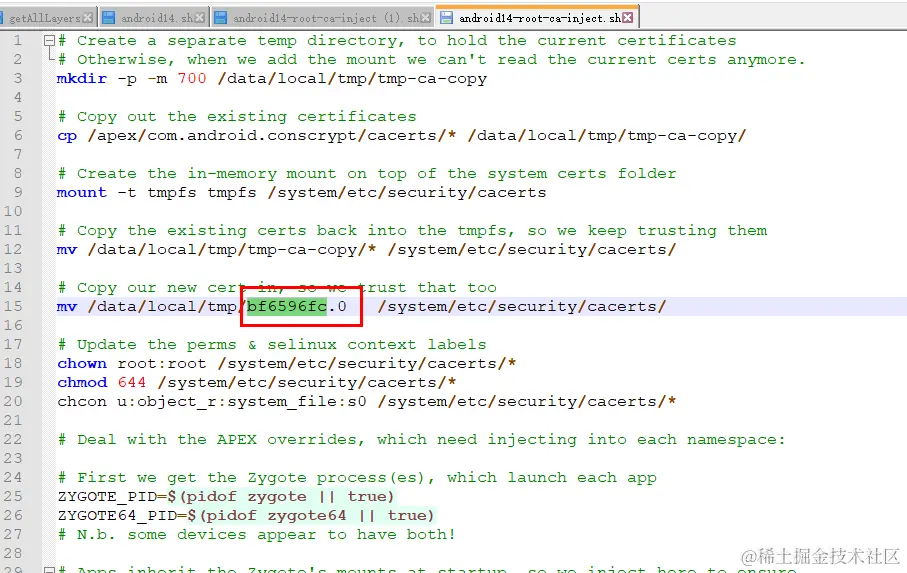The height and width of the screenshot is (573, 907).
Task: Close the android14-root-ca-inject (1).sh tab
Action: tap(425, 18)
